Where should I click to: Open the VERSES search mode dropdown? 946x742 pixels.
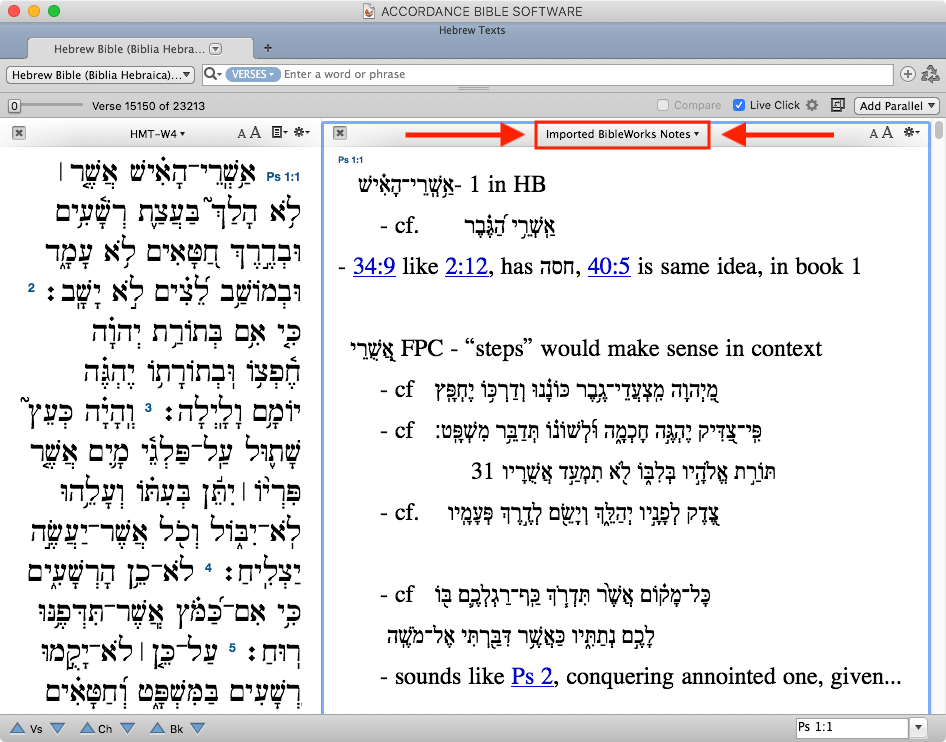tap(252, 74)
